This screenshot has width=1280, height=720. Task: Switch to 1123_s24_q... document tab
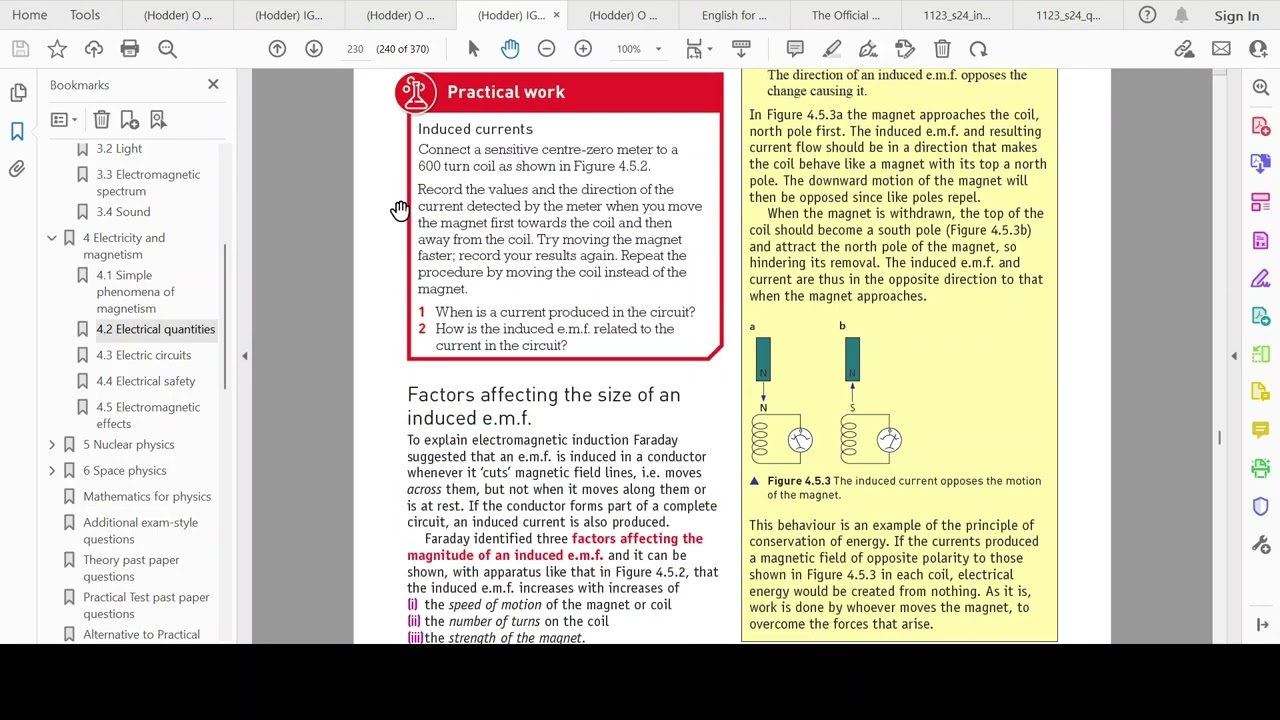[1068, 15]
